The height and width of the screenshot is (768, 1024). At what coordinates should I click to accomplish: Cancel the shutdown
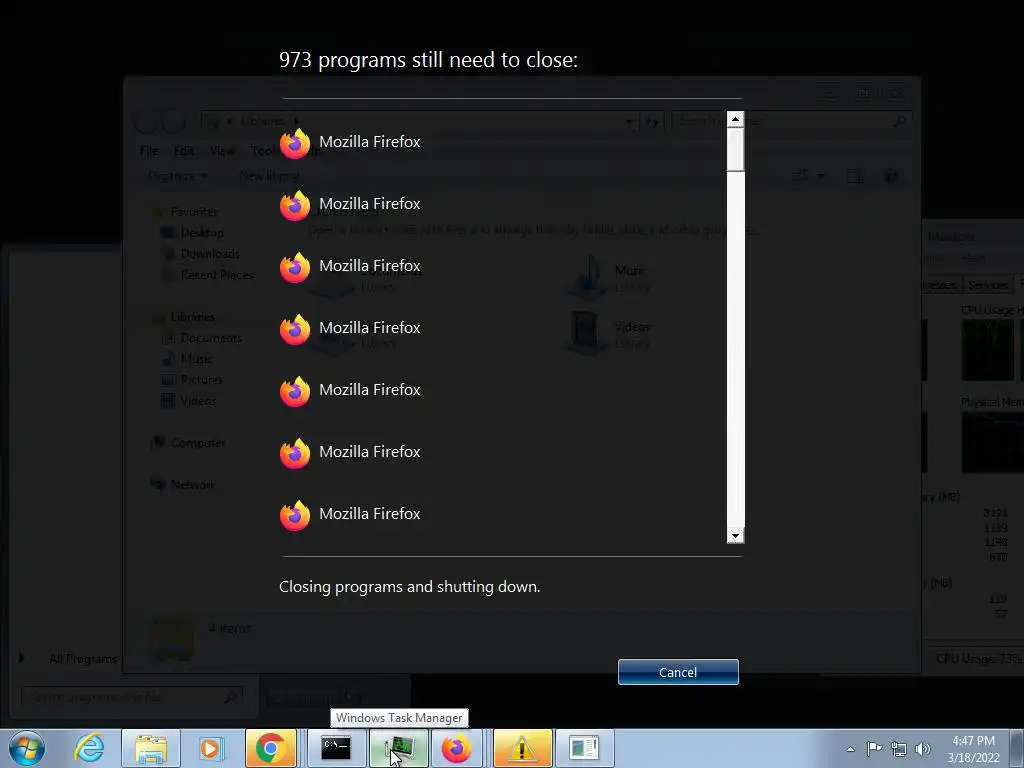tap(678, 672)
